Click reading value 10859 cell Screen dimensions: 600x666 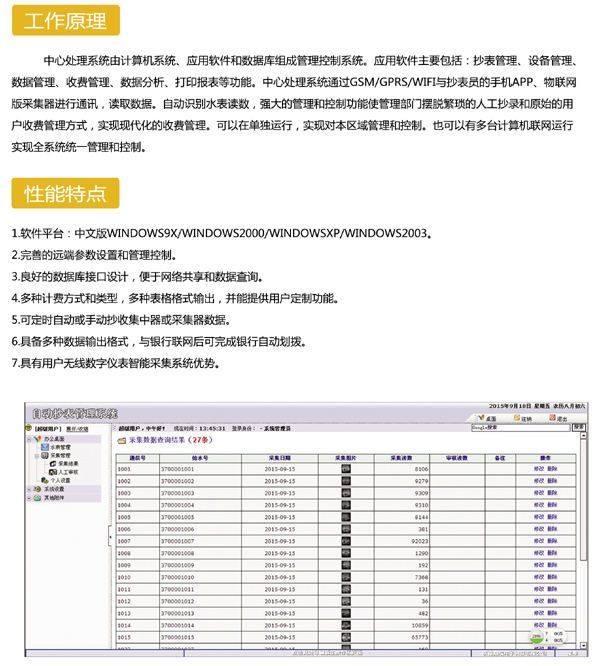pos(402,625)
